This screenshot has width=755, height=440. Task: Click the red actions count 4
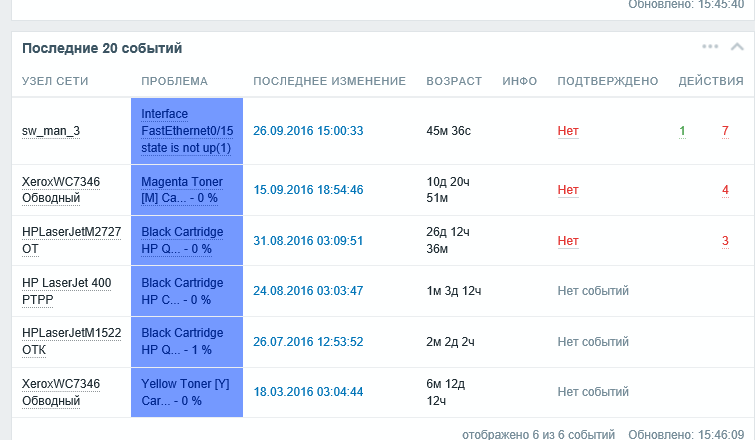click(725, 190)
